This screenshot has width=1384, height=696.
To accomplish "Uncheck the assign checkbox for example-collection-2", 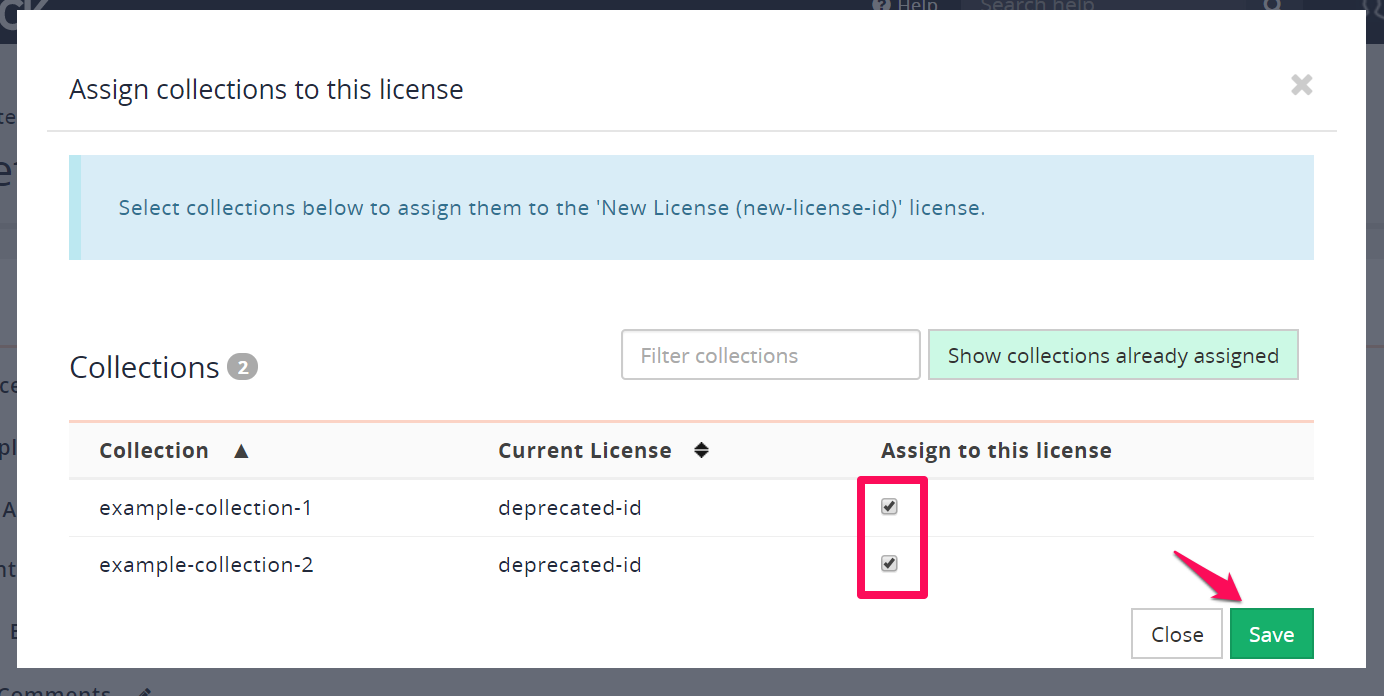I will point(889,564).
